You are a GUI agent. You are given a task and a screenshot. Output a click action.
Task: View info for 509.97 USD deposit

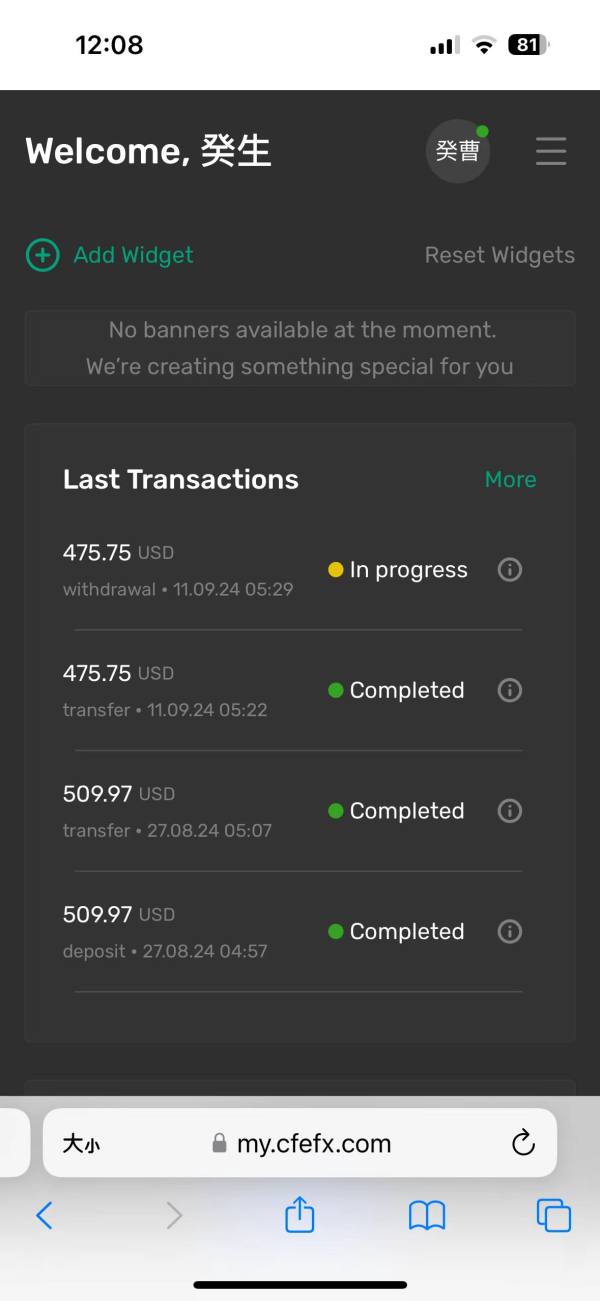[x=510, y=931]
